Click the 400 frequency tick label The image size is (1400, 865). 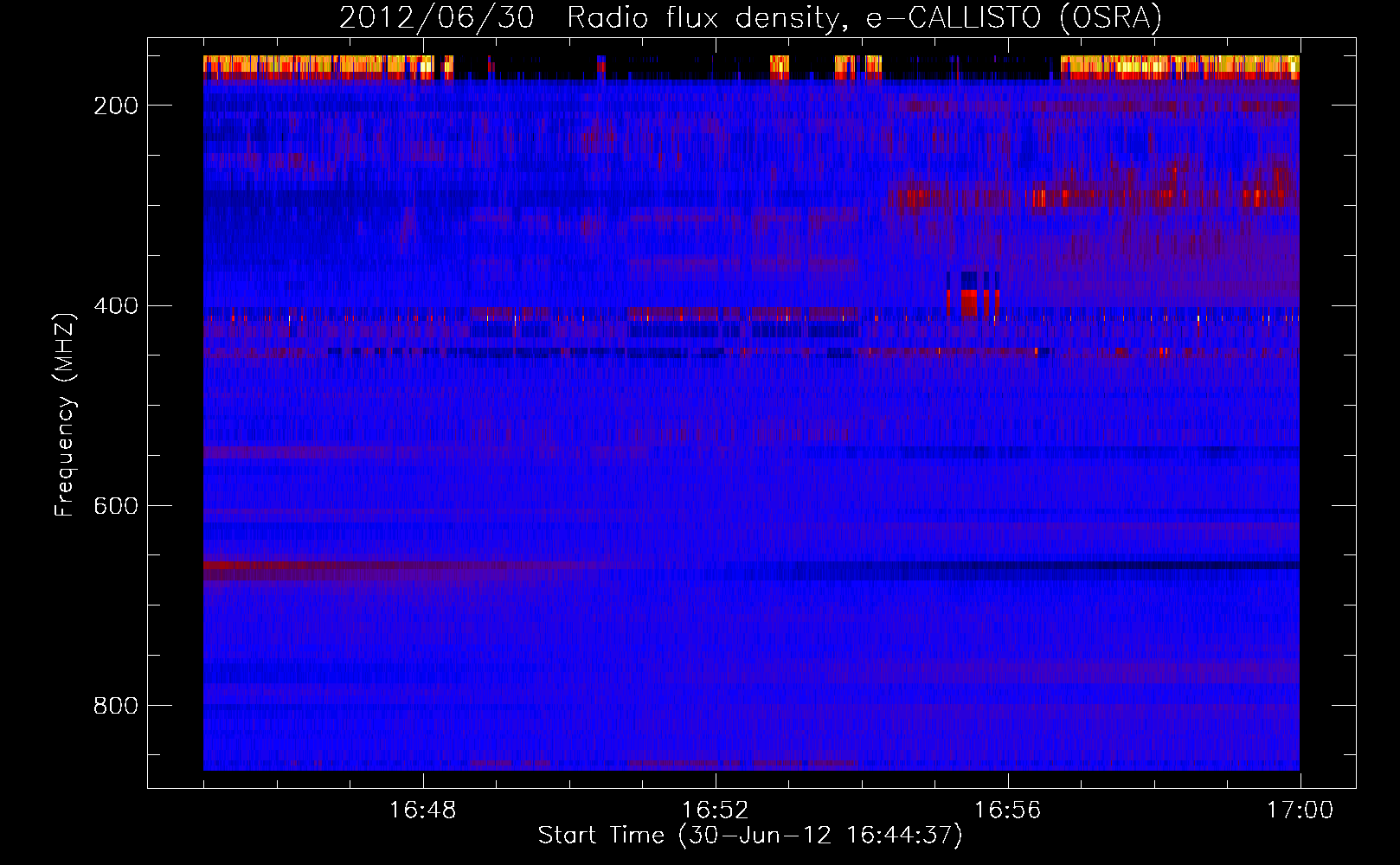[116, 306]
